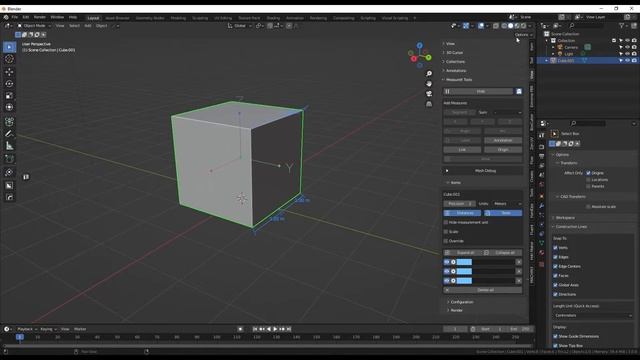
Task: Toggle overlays icon in viewport header
Action: pos(481,26)
